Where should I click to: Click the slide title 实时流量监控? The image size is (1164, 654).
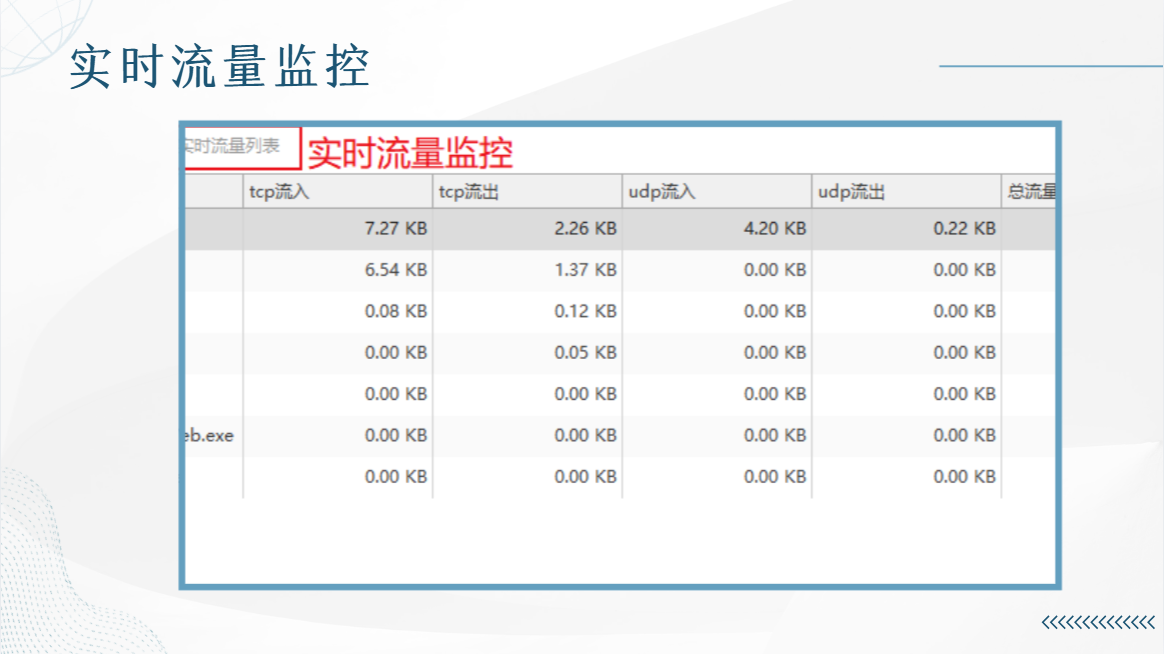(220, 67)
